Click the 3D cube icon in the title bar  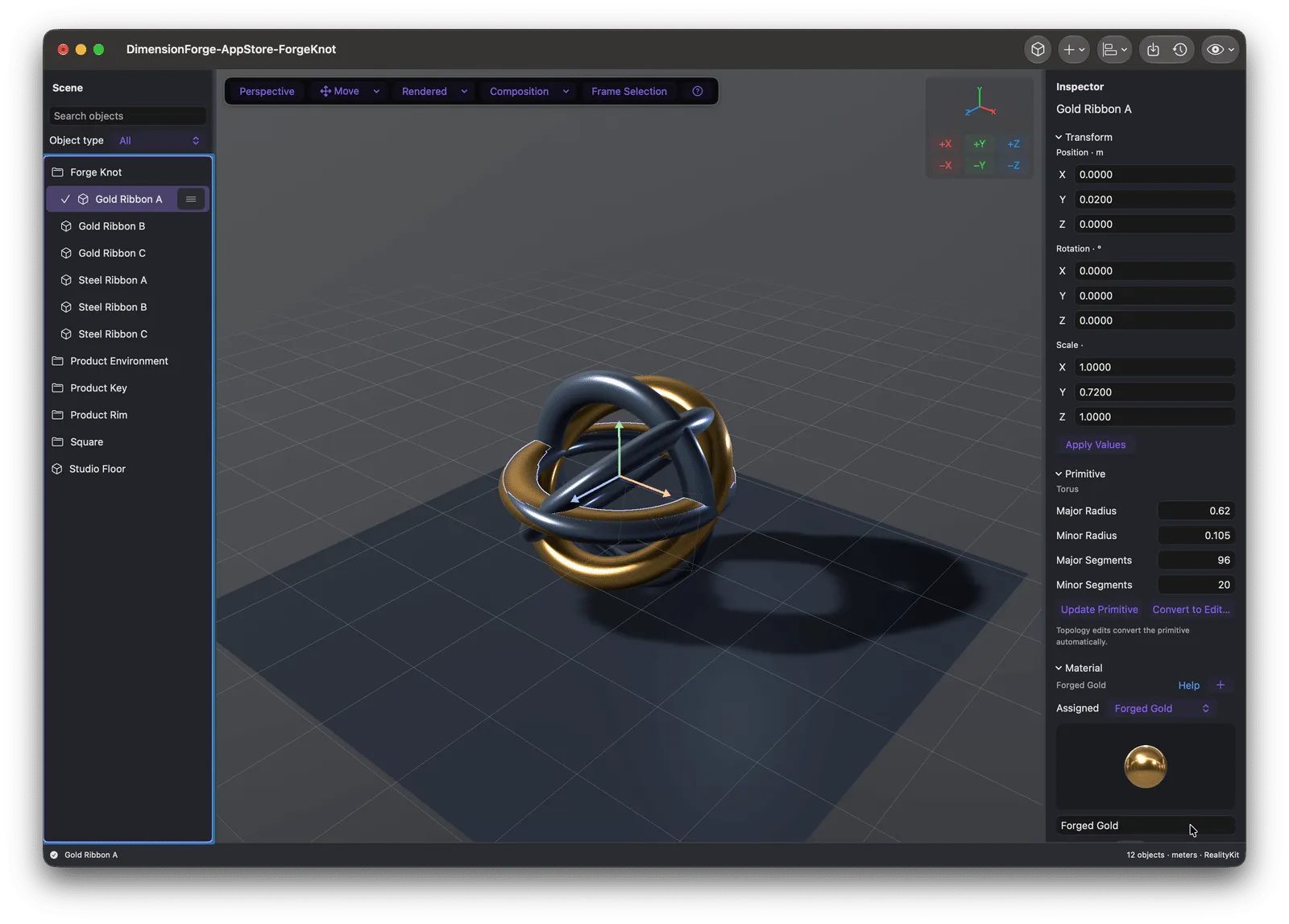pos(1038,50)
